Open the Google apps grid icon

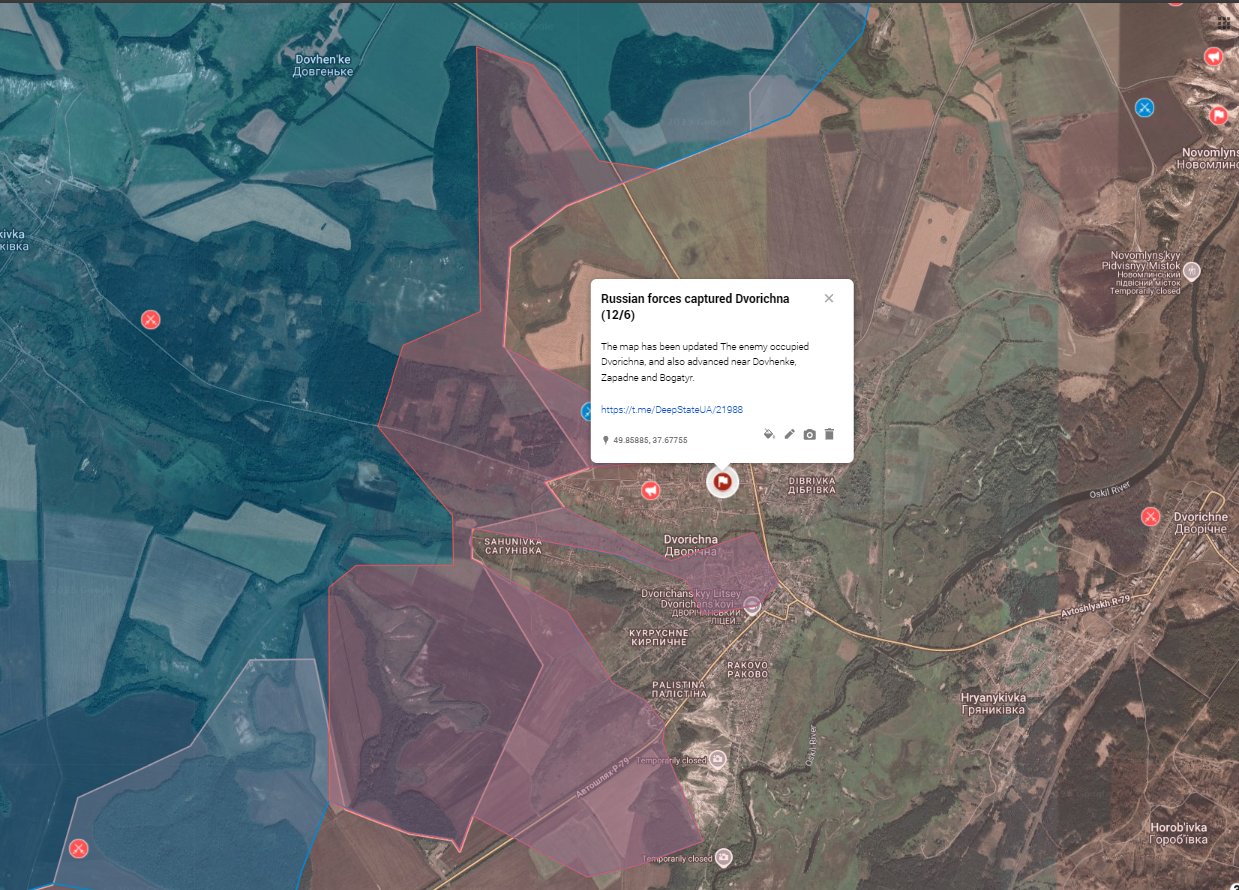tap(1224, 22)
